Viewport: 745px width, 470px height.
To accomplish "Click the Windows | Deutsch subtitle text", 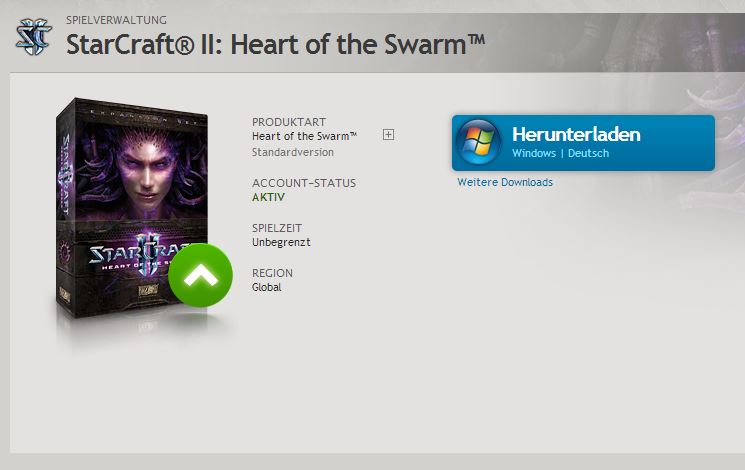I will coord(560,153).
